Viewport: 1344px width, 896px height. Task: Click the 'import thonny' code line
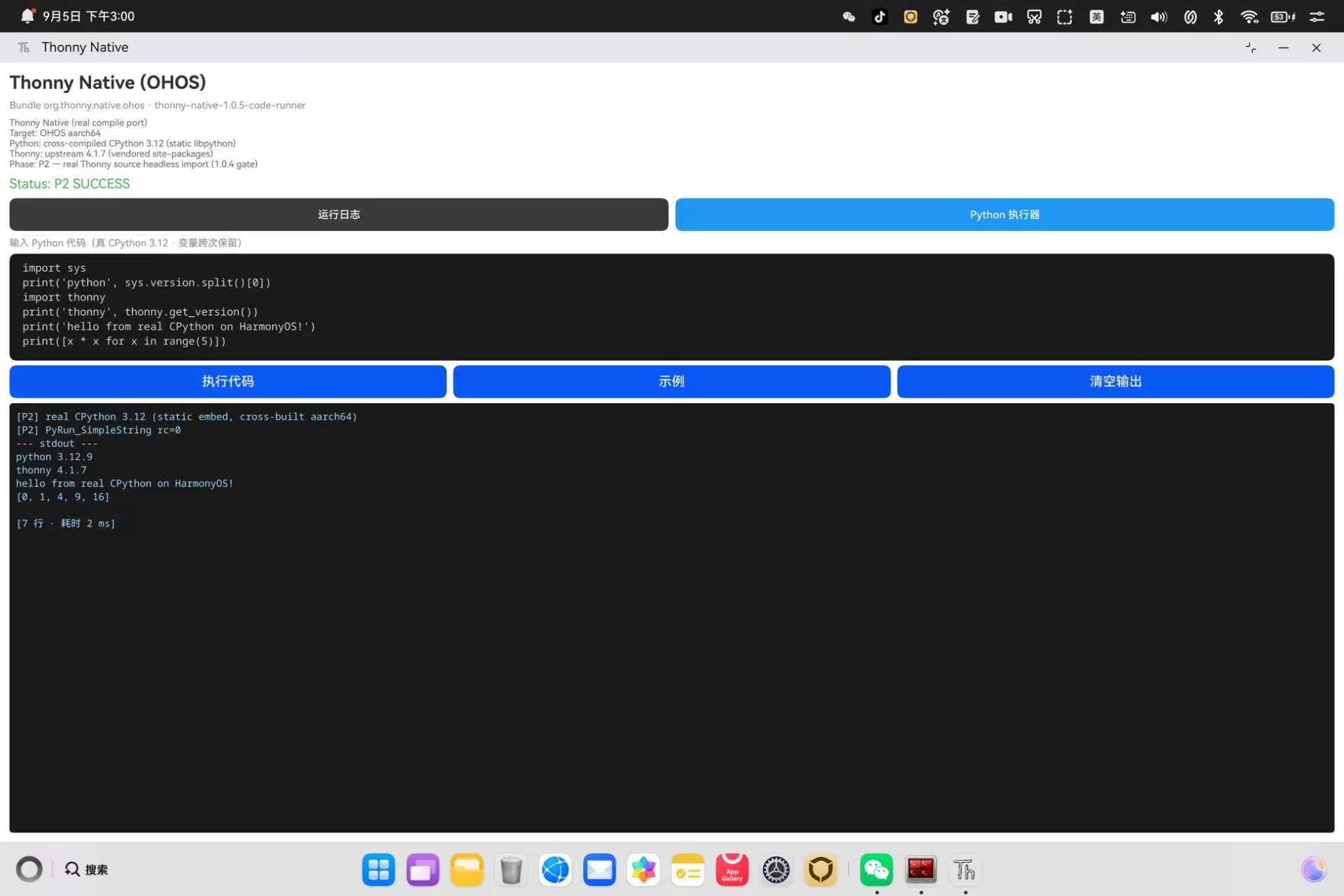[x=64, y=297]
